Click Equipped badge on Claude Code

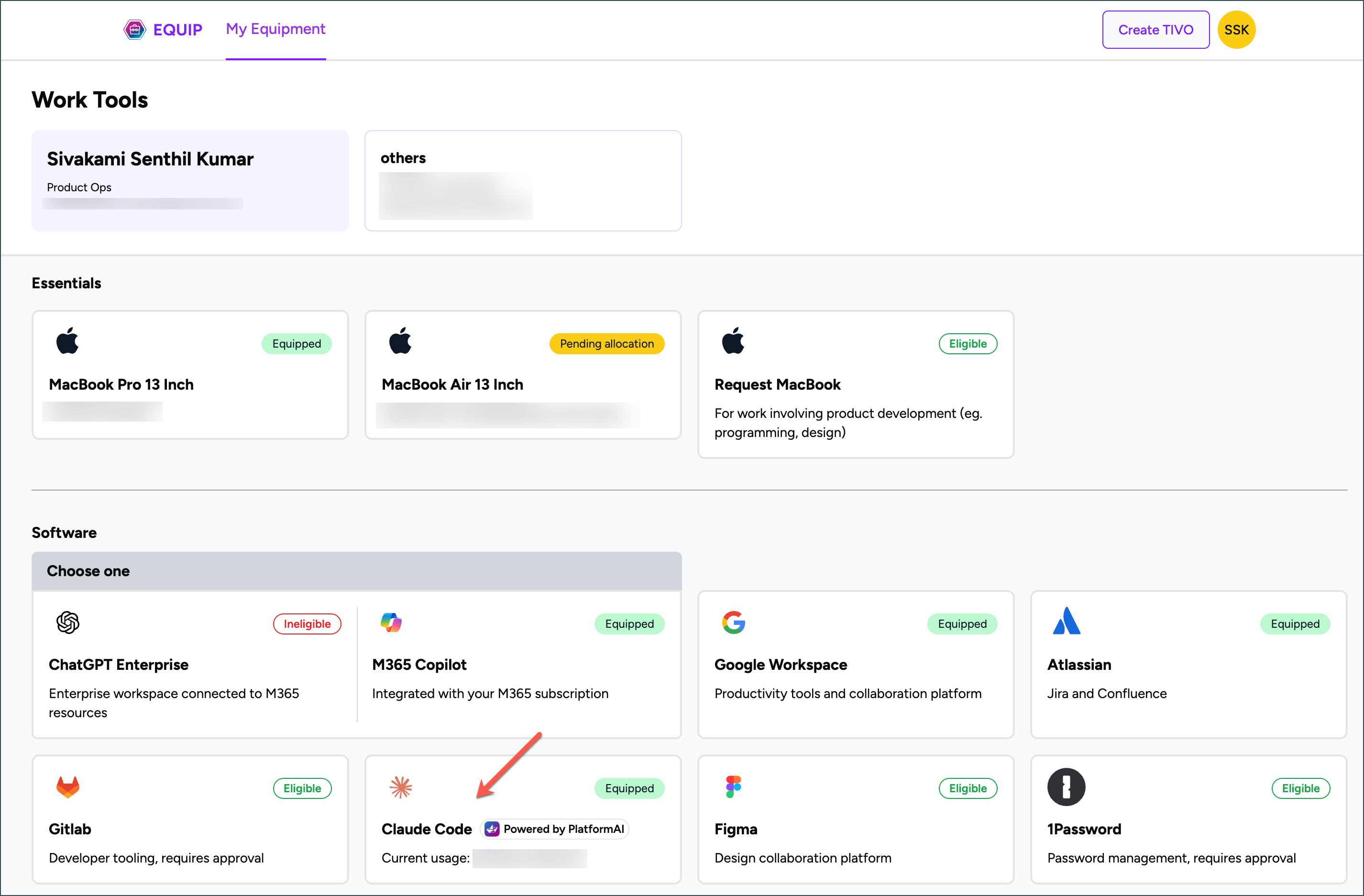click(629, 788)
